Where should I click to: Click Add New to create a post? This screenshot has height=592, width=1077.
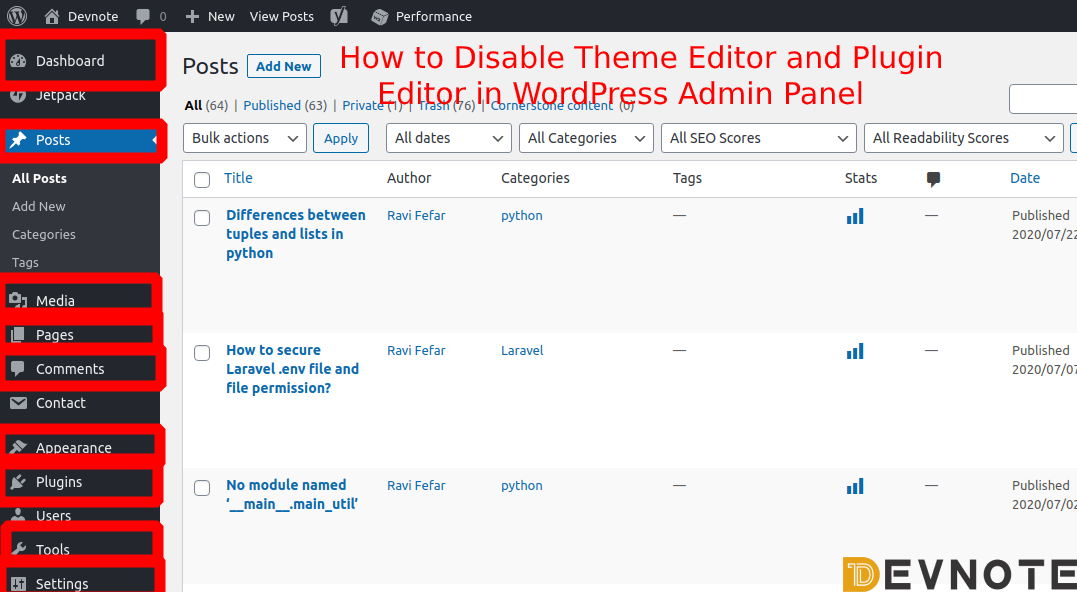click(x=283, y=66)
